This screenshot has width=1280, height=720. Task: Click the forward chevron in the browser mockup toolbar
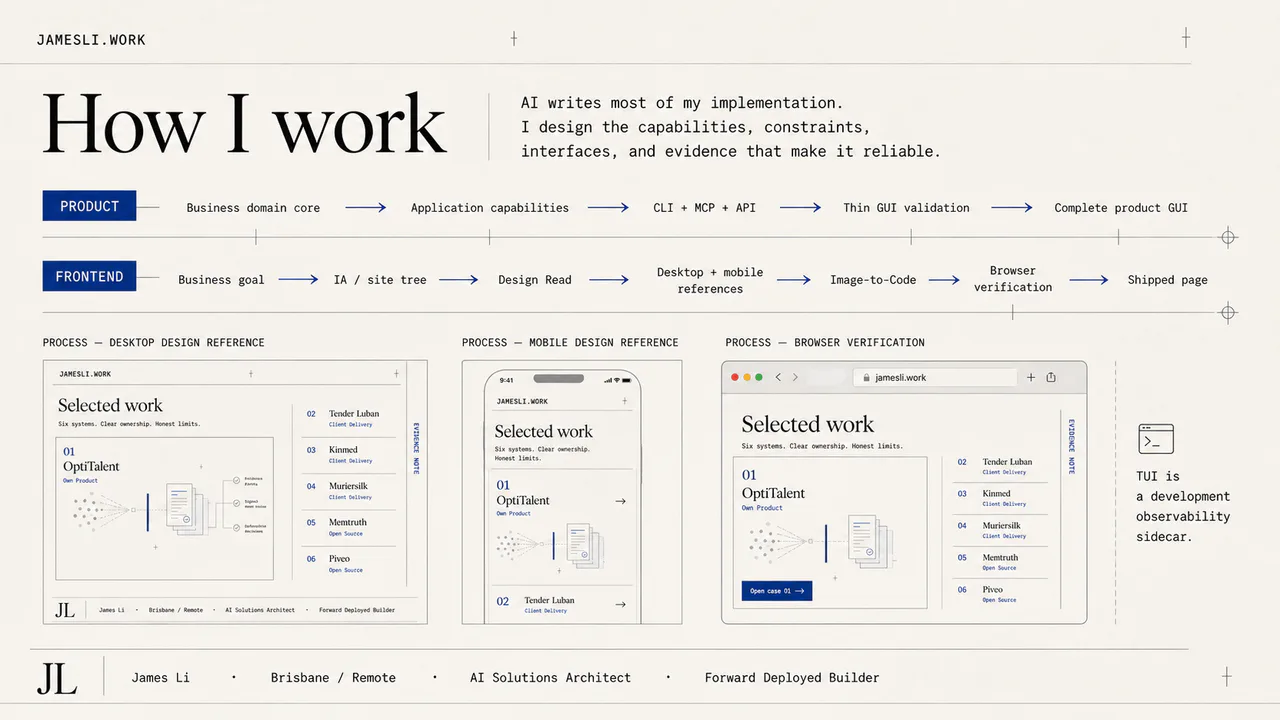click(795, 377)
